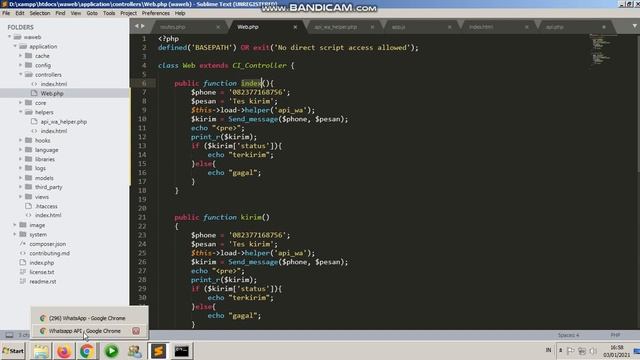640x360 pixels.
Task: Change indentation via Spaces: 4 status item
Action: [x=569, y=335]
